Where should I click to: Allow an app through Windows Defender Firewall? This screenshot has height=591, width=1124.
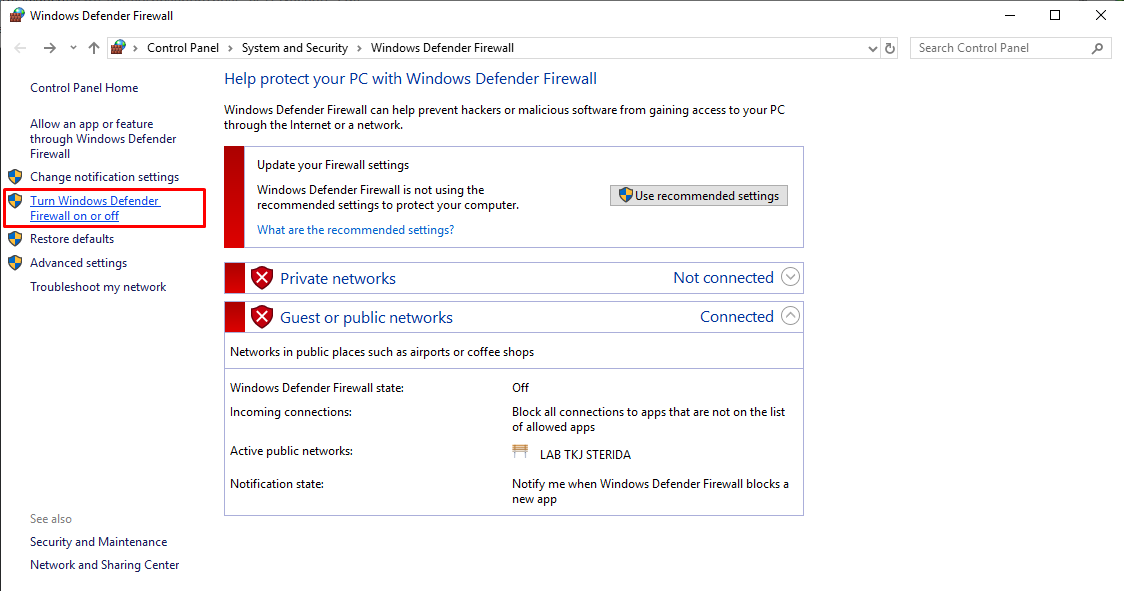coord(103,138)
